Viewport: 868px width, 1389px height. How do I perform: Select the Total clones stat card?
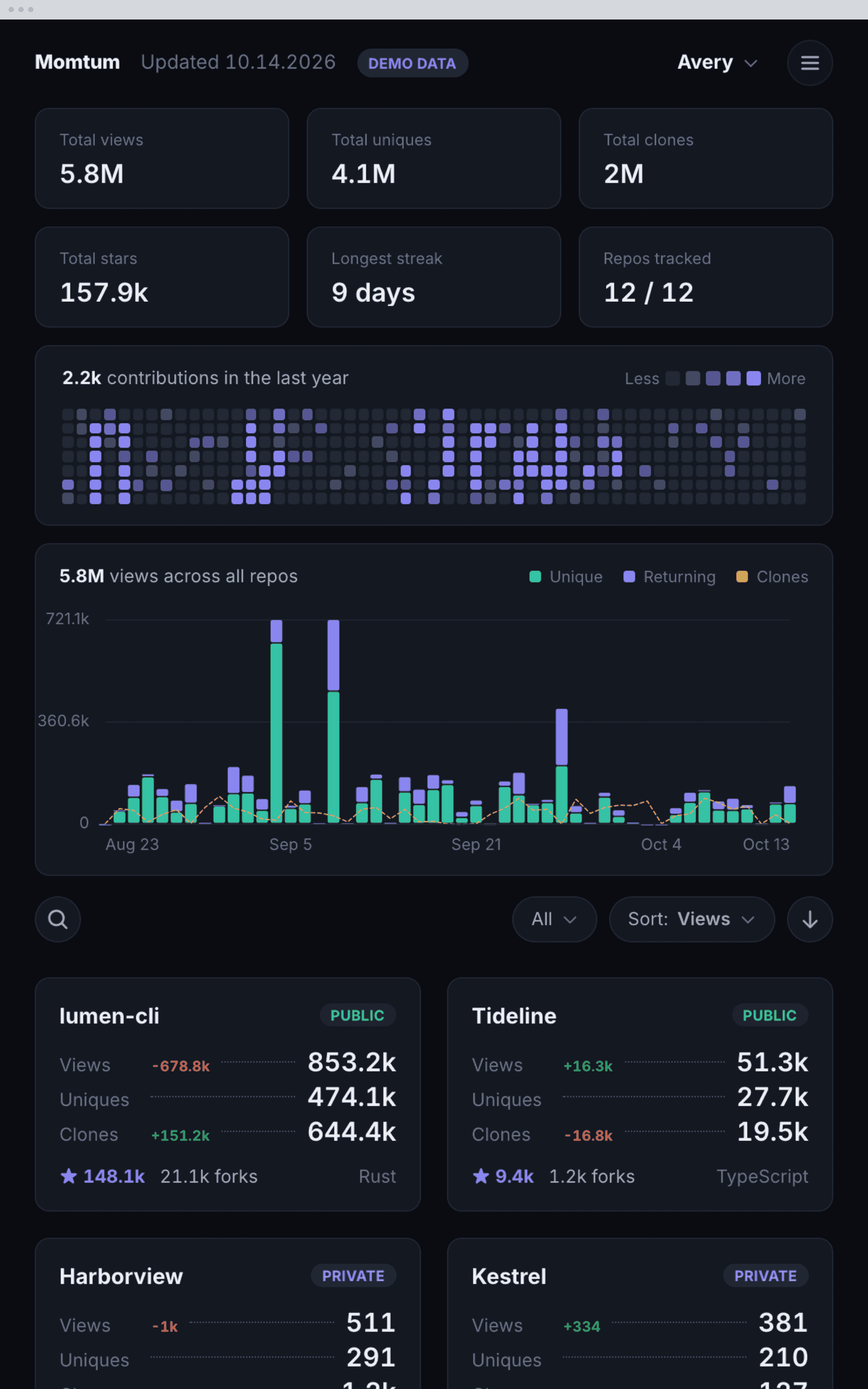click(x=706, y=159)
